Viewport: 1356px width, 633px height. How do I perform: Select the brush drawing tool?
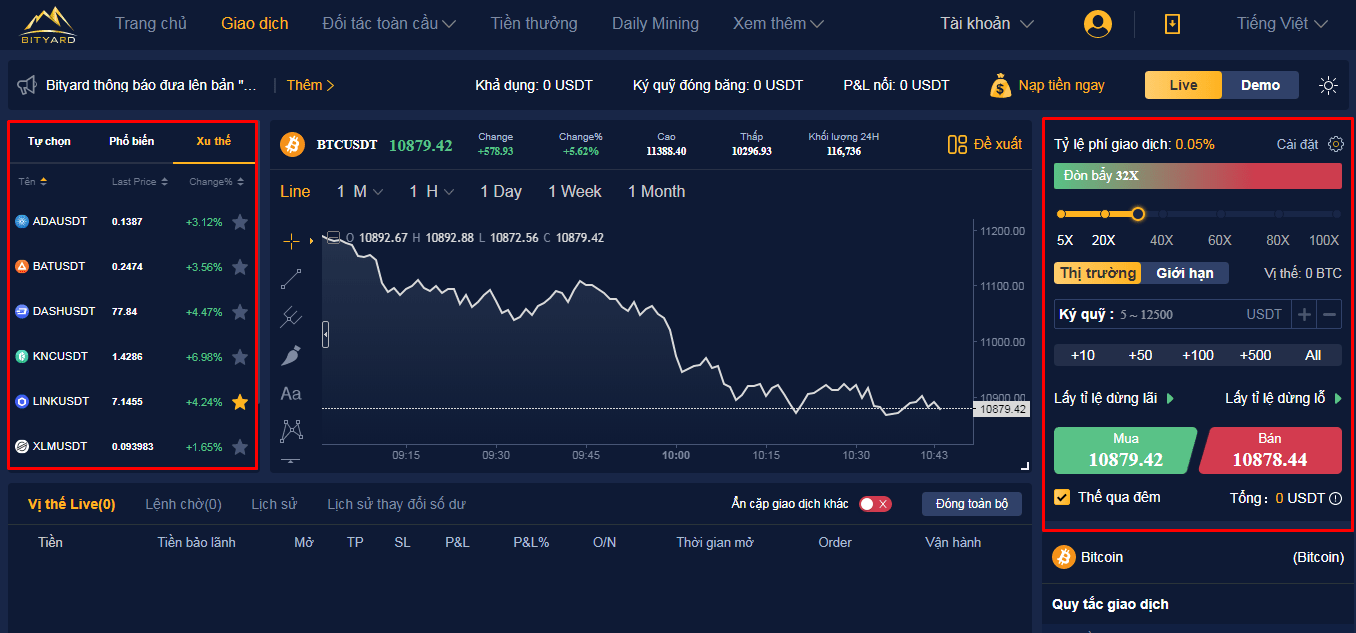click(291, 354)
